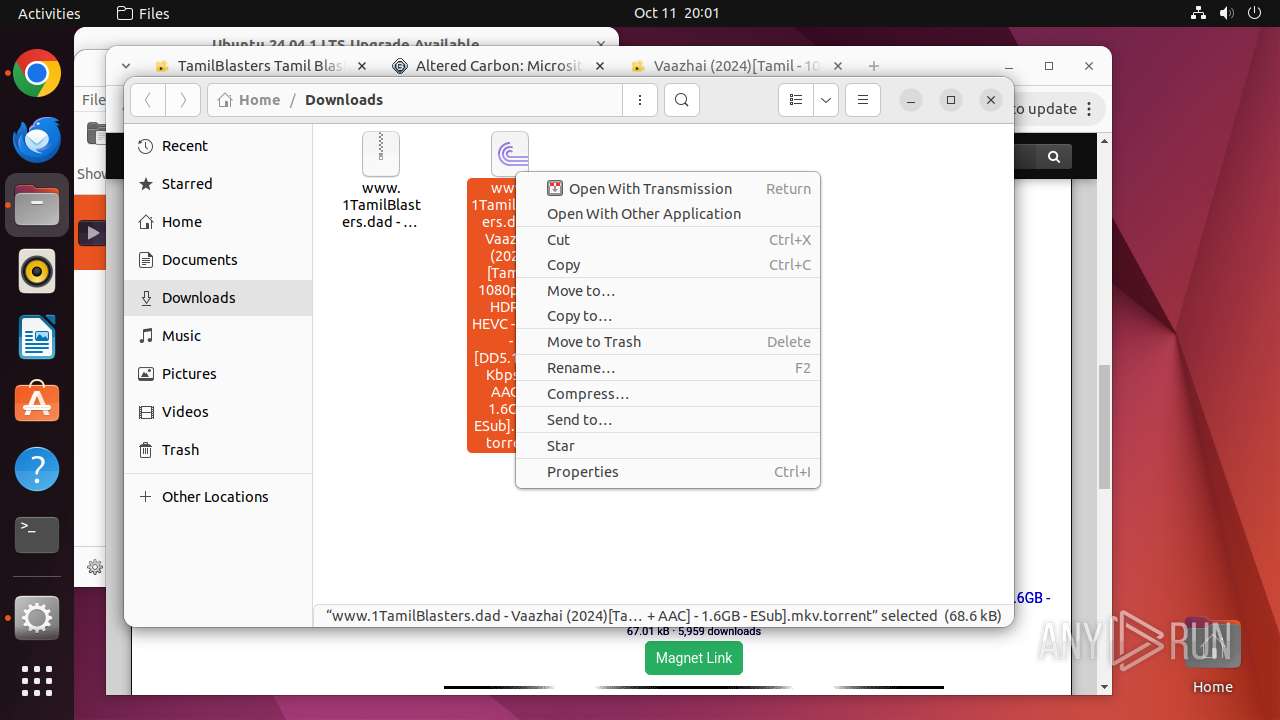Click the search icon in Files
The image size is (1280, 720).
(x=682, y=100)
